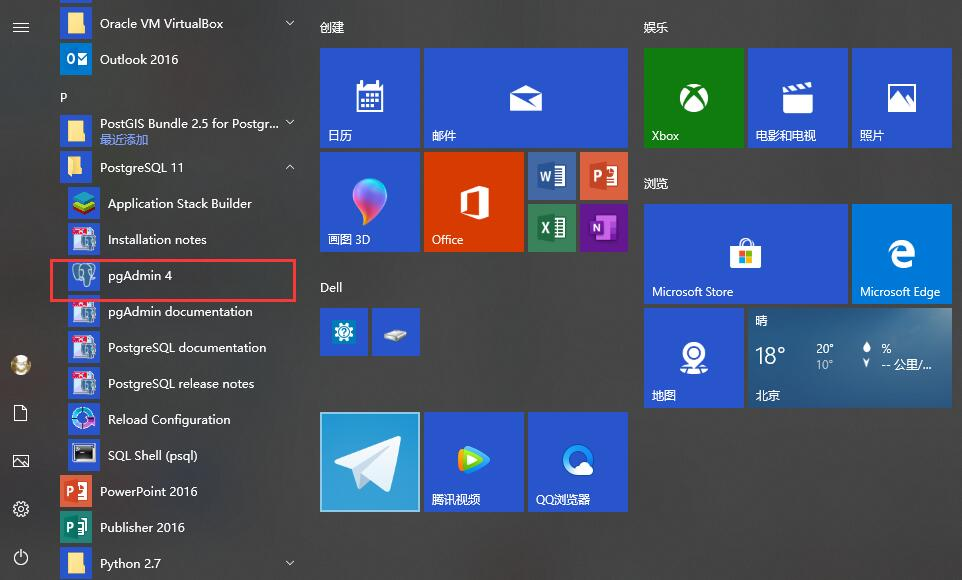This screenshot has width=962, height=580.
Task: Open the Dell drive tile
Action: [396, 332]
